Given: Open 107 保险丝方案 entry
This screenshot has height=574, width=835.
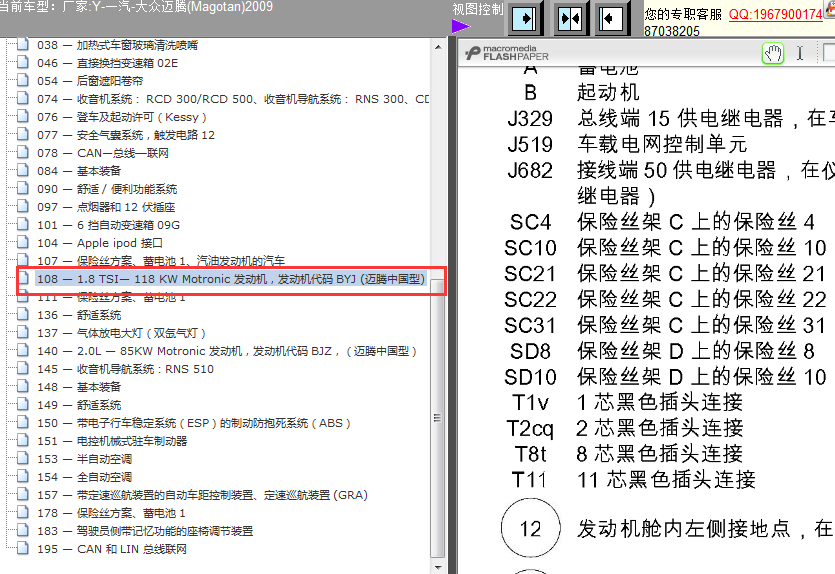Looking at the screenshot, I should pos(161,261).
